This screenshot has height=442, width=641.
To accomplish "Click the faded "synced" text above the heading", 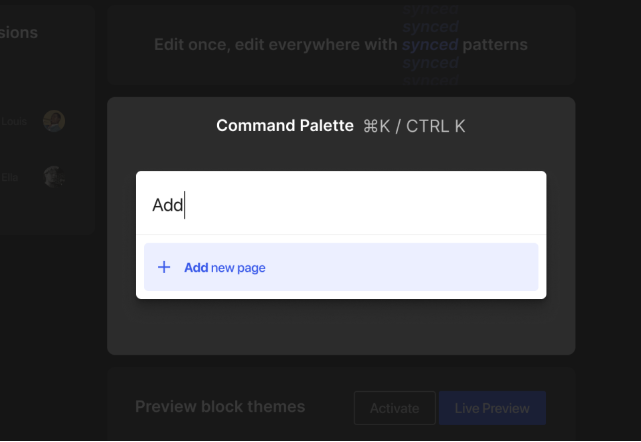I will coord(430,27).
